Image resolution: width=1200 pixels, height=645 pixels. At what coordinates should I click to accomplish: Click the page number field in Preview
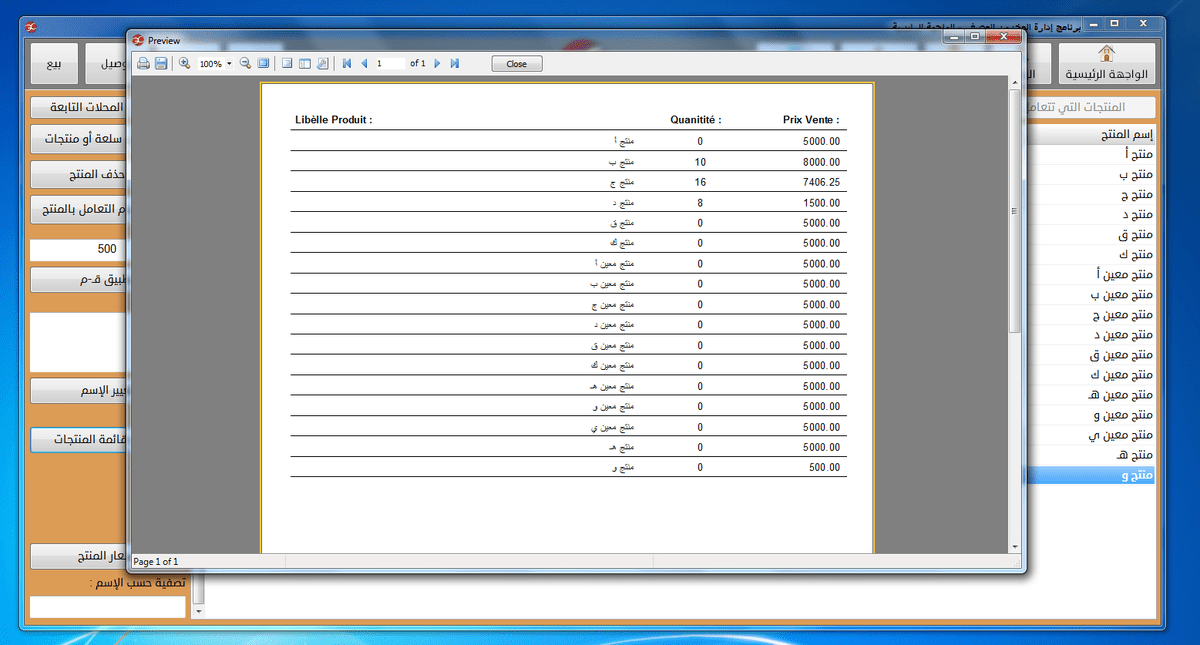[x=390, y=63]
